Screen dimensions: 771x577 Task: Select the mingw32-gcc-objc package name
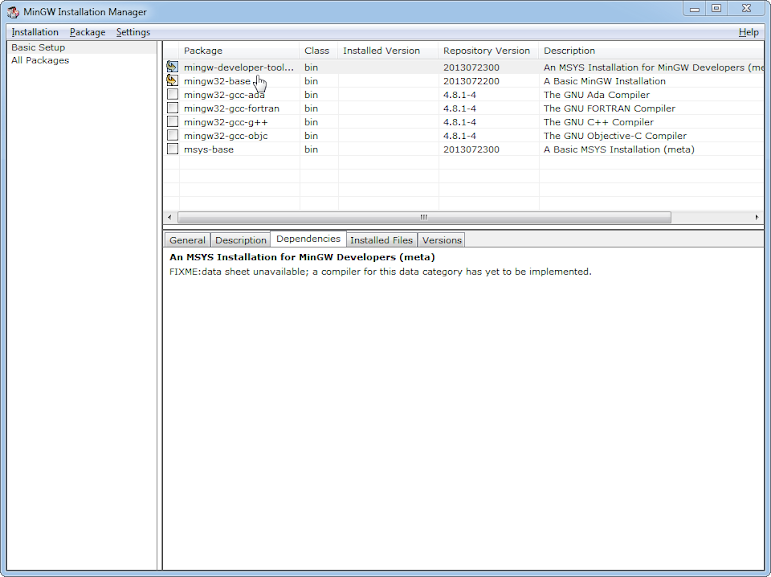[x=226, y=136]
